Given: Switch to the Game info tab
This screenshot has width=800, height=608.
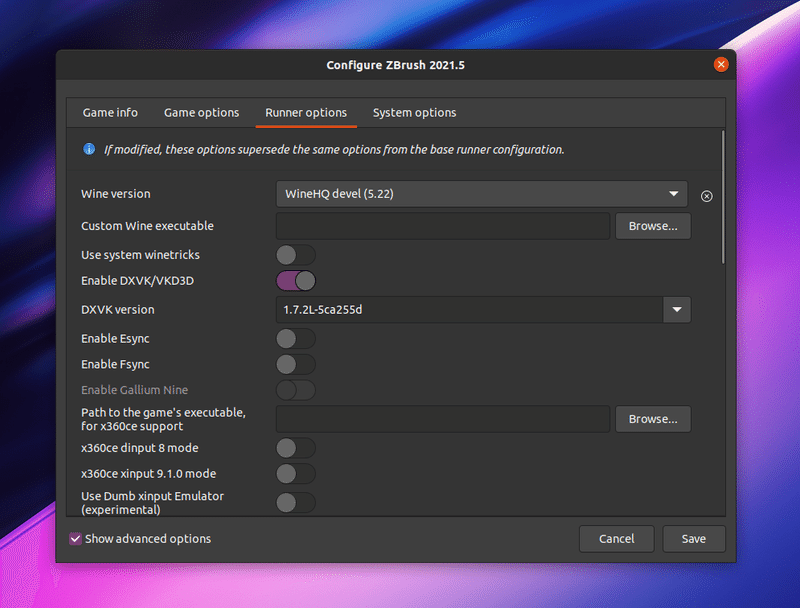Looking at the screenshot, I should tap(110, 113).
